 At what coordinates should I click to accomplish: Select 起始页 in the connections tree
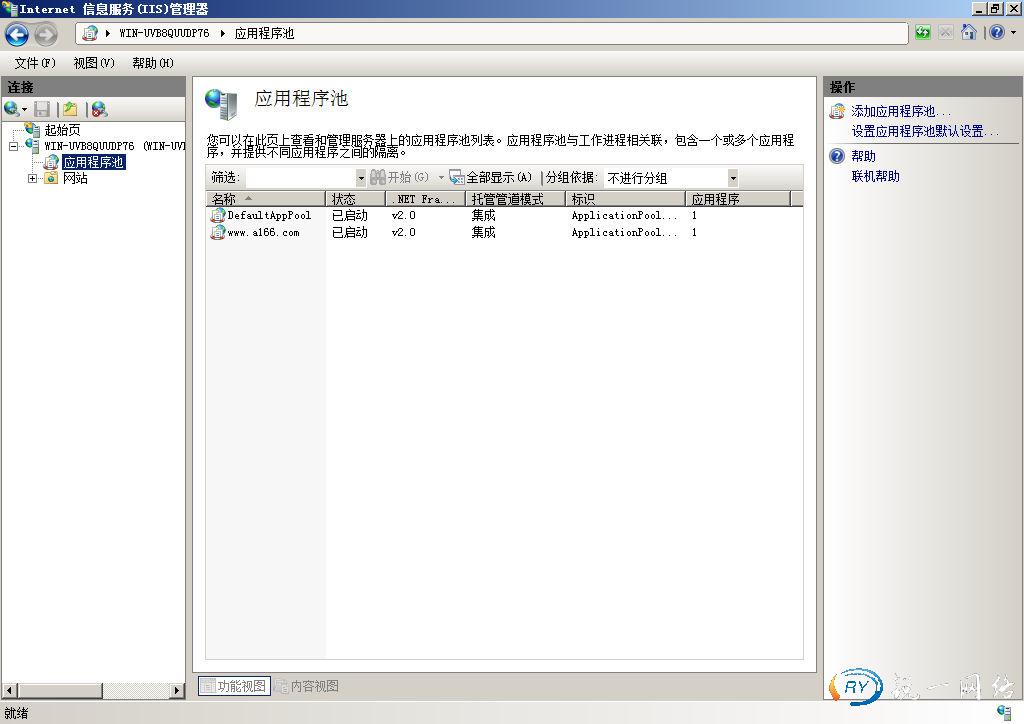pos(62,130)
